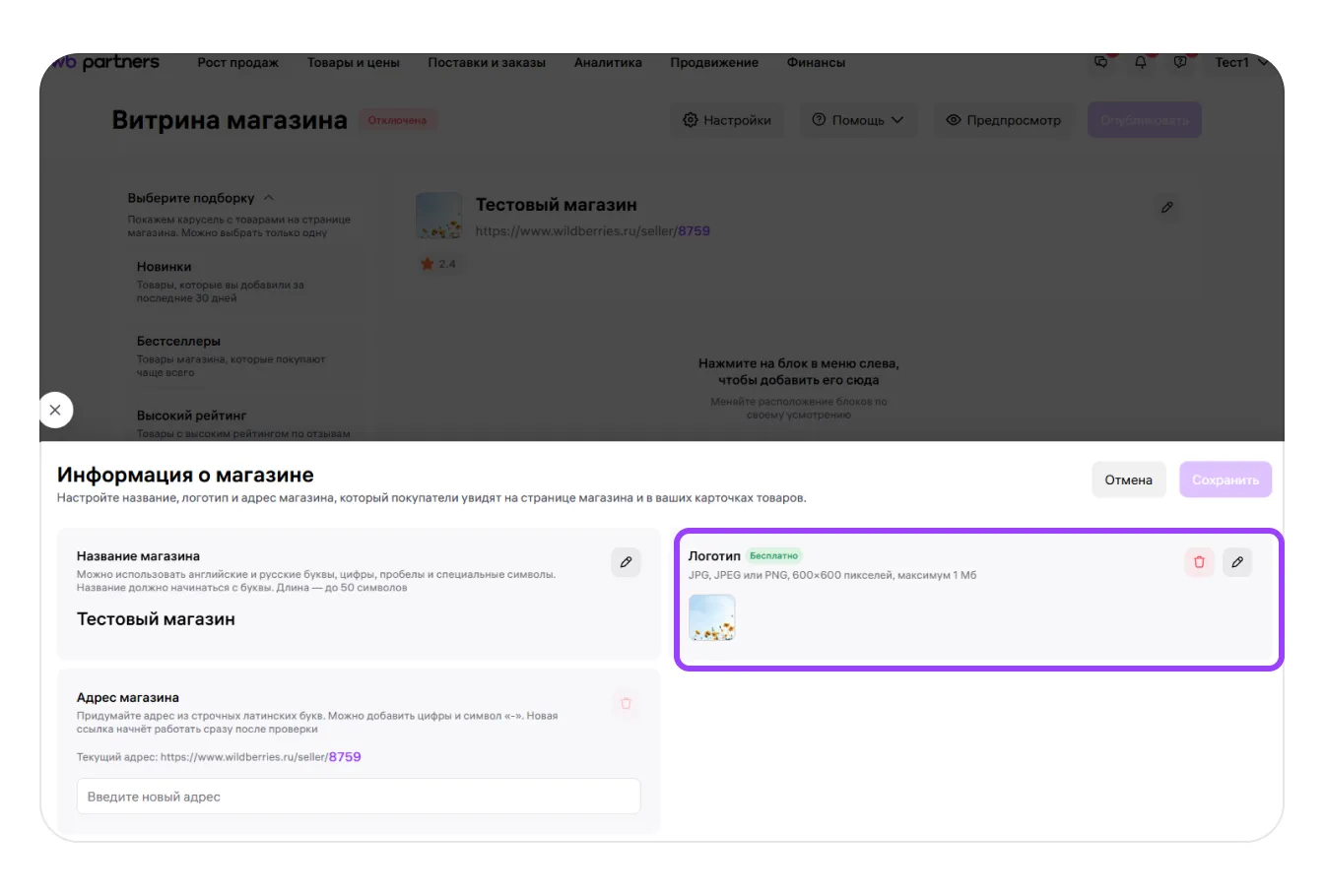Click the logo thumbnail image
1324x896 pixels.
click(x=711, y=618)
